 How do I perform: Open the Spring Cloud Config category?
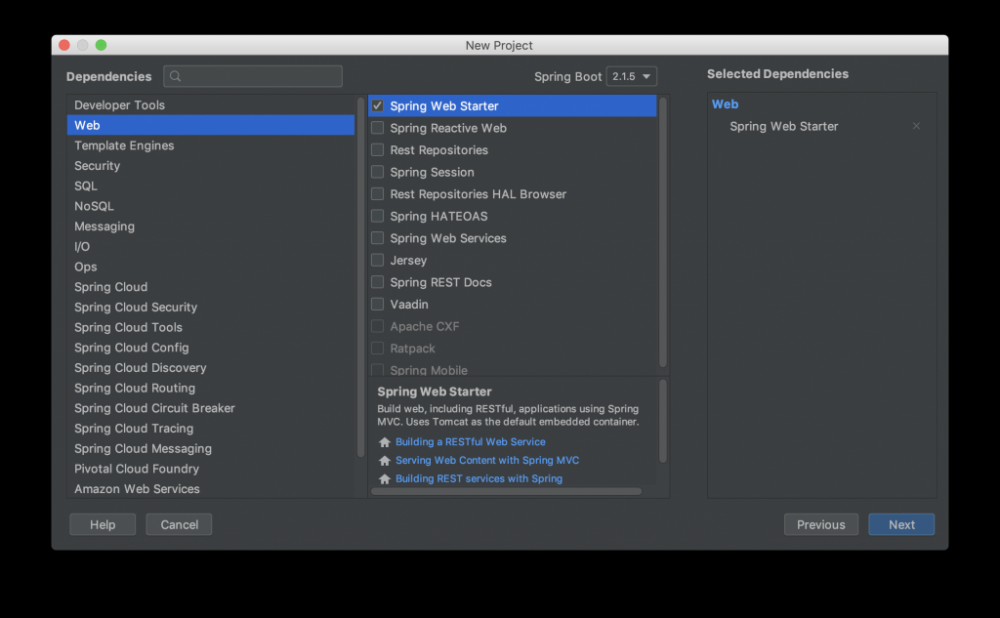pyautogui.click(x=131, y=348)
